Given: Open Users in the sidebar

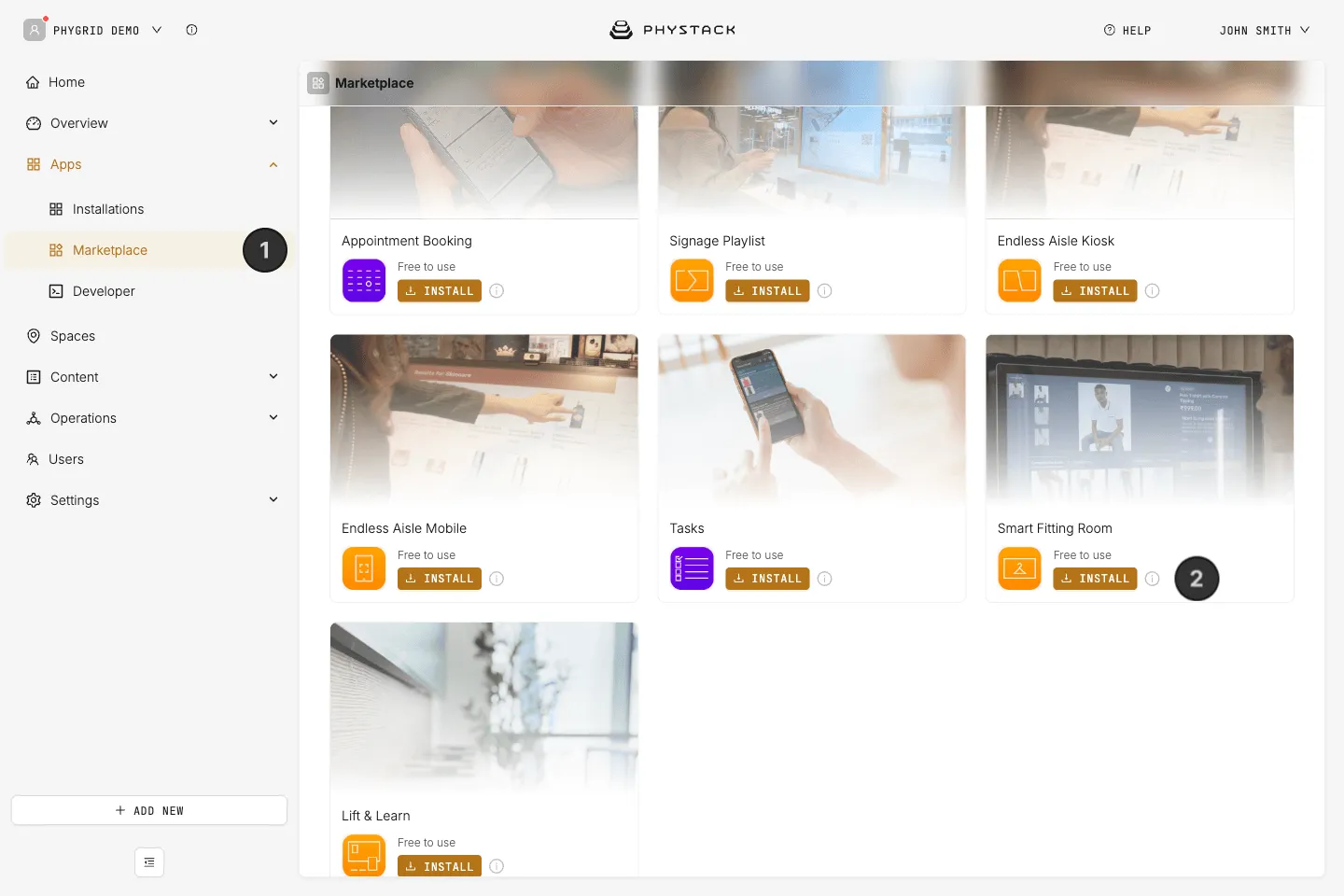Looking at the screenshot, I should click(x=149, y=459).
